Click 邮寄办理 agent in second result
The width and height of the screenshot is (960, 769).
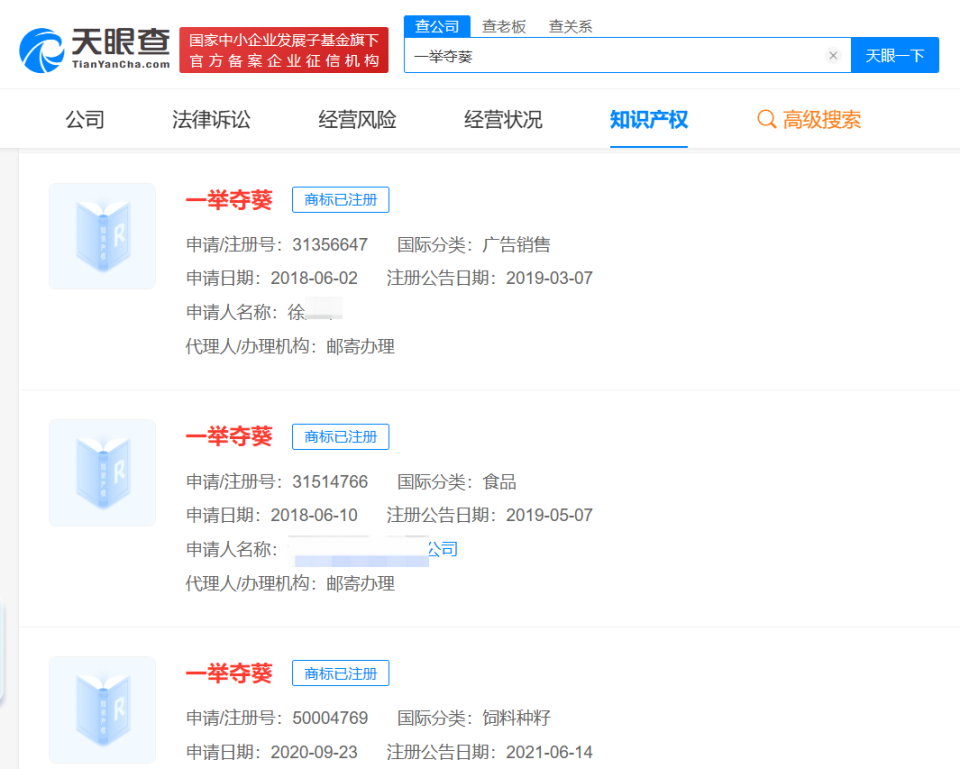[x=361, y=583]
